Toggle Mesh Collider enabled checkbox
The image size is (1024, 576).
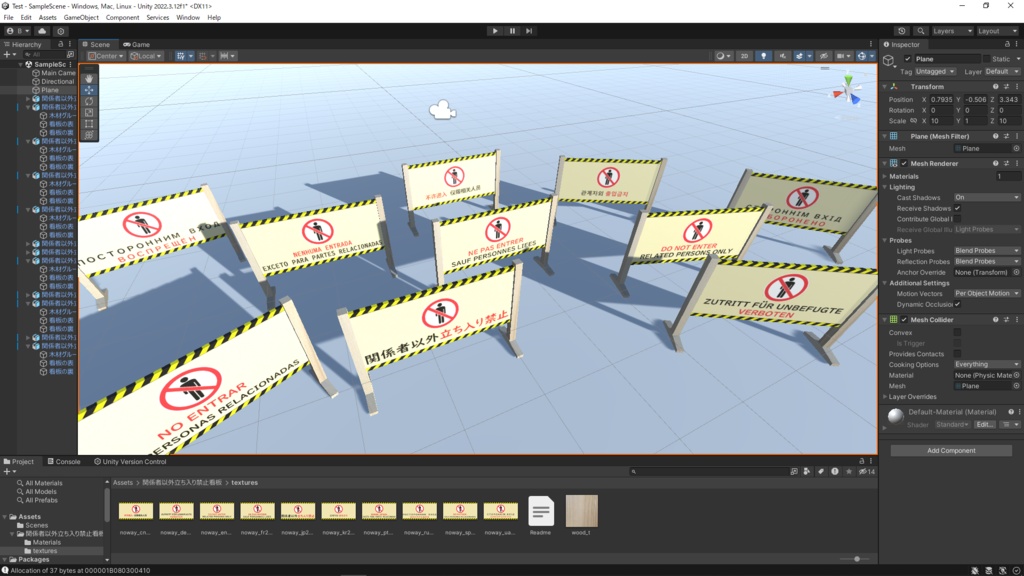(x=904, y=320)
